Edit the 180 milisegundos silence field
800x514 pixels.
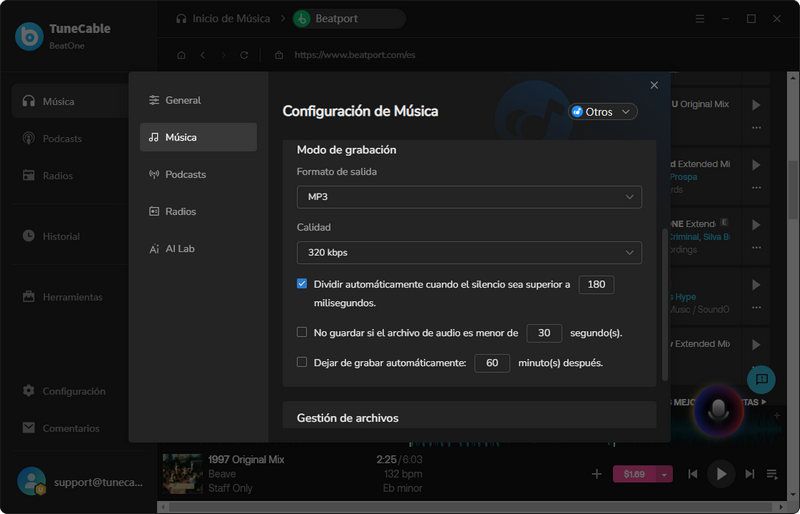tap(596, 284)
